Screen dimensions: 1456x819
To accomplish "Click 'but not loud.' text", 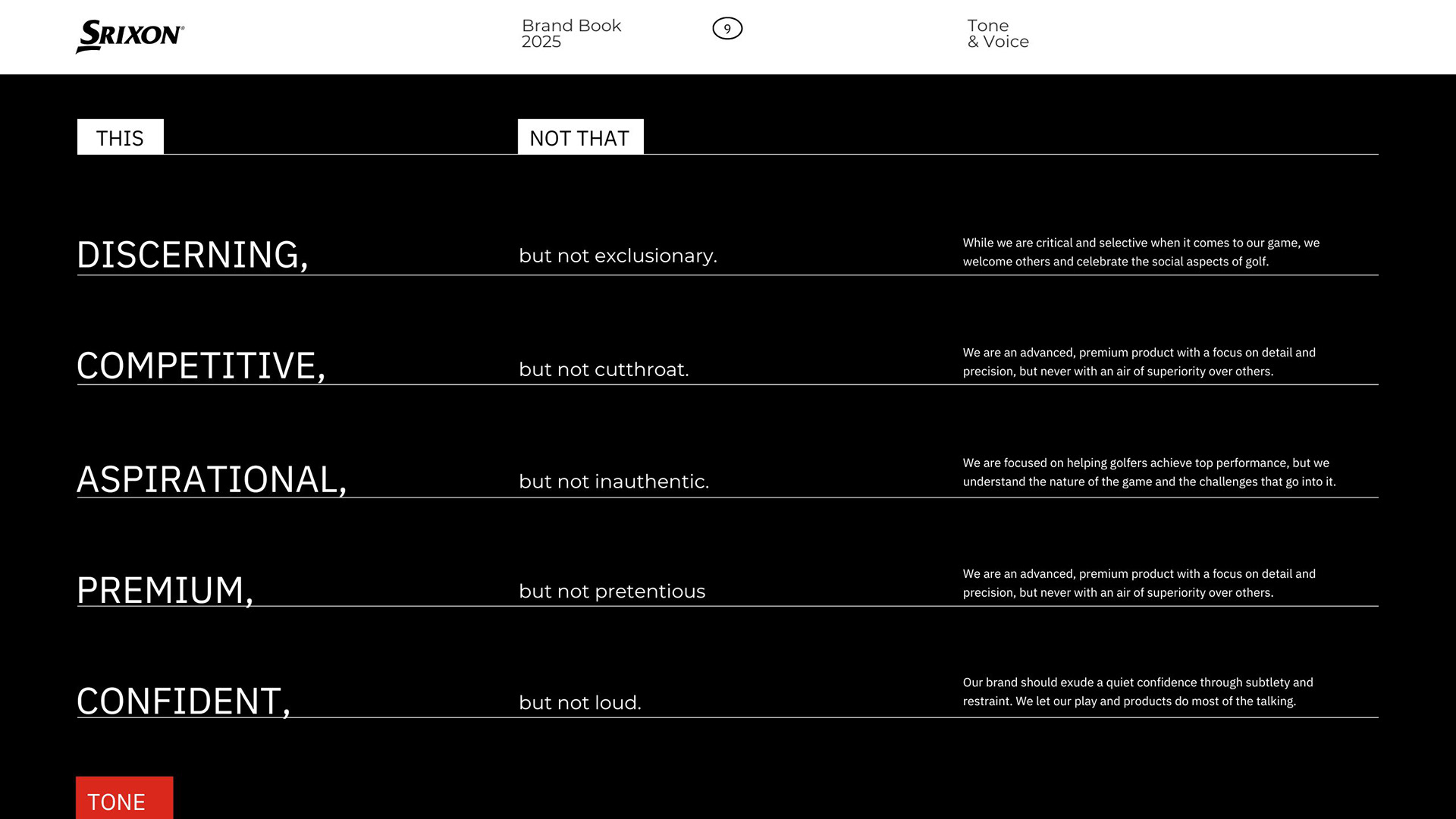I will click(x=579, y=703).
